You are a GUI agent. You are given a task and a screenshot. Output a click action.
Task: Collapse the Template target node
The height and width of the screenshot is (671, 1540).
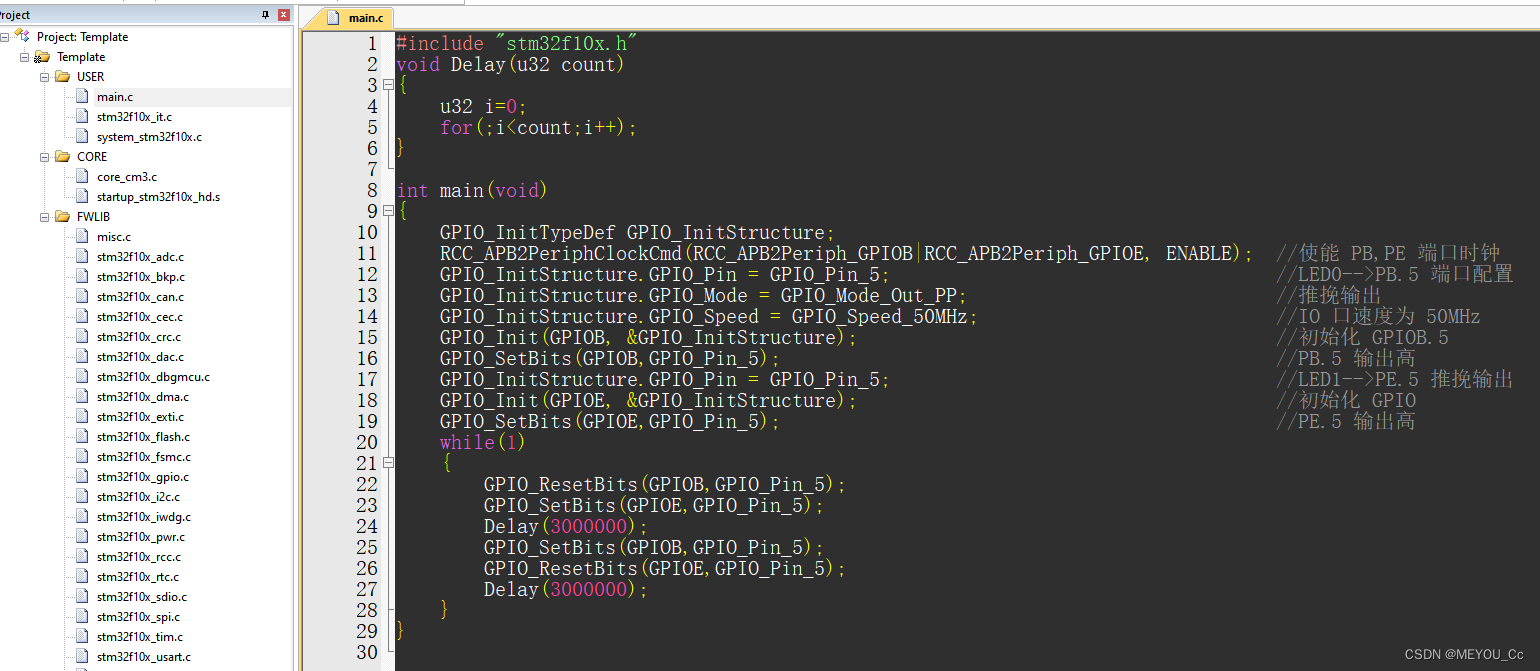[25, 57]
